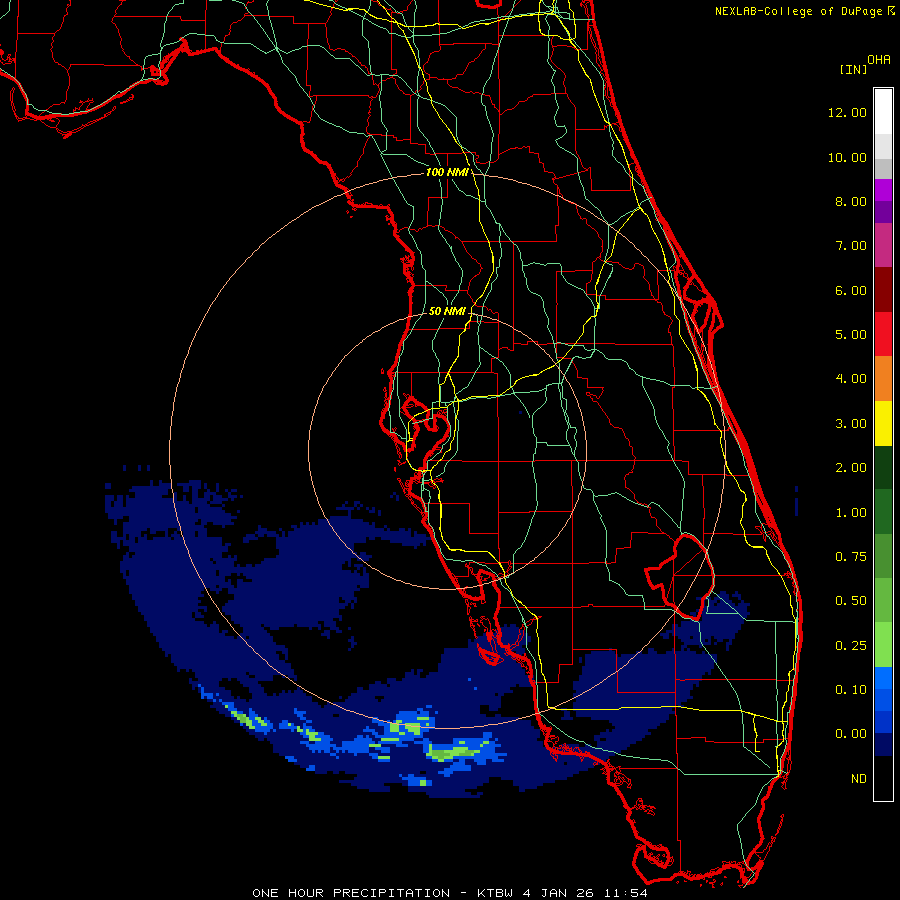
Task: Click the 100 NMI range ring label
Action: click(x=447, y=172)
